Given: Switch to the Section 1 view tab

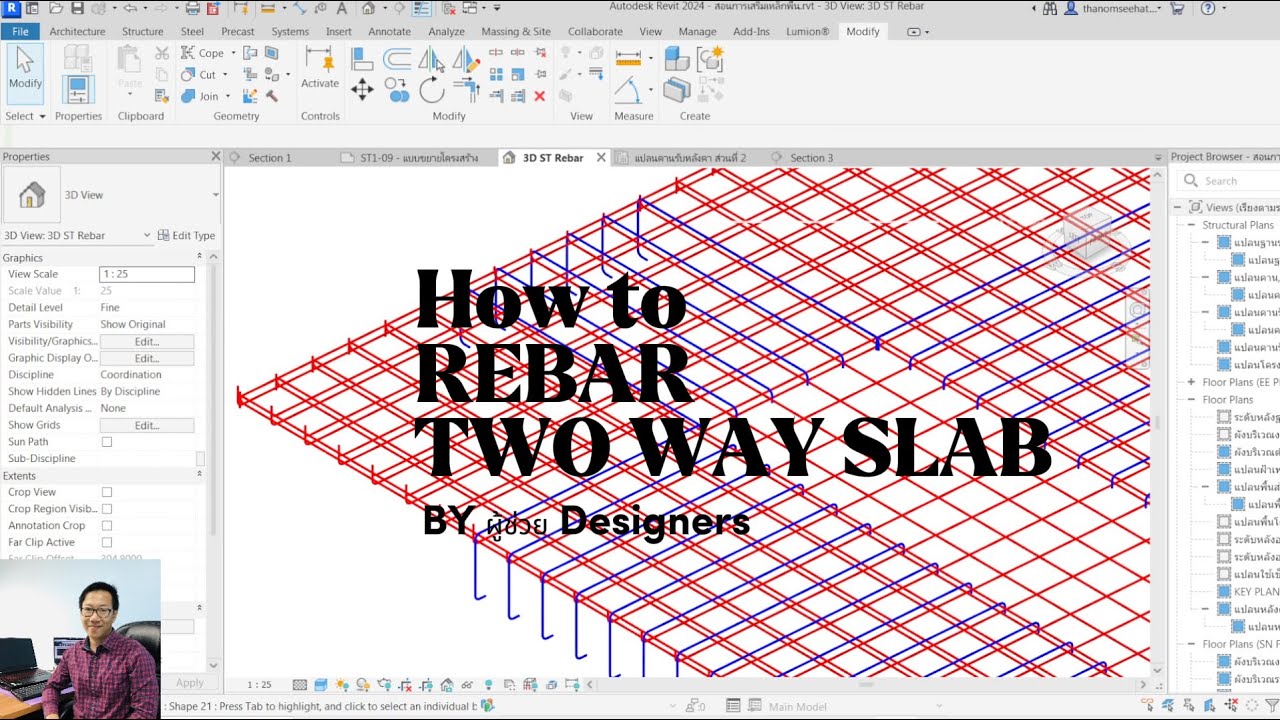Looking at the screenshot, I should [269, 158].
